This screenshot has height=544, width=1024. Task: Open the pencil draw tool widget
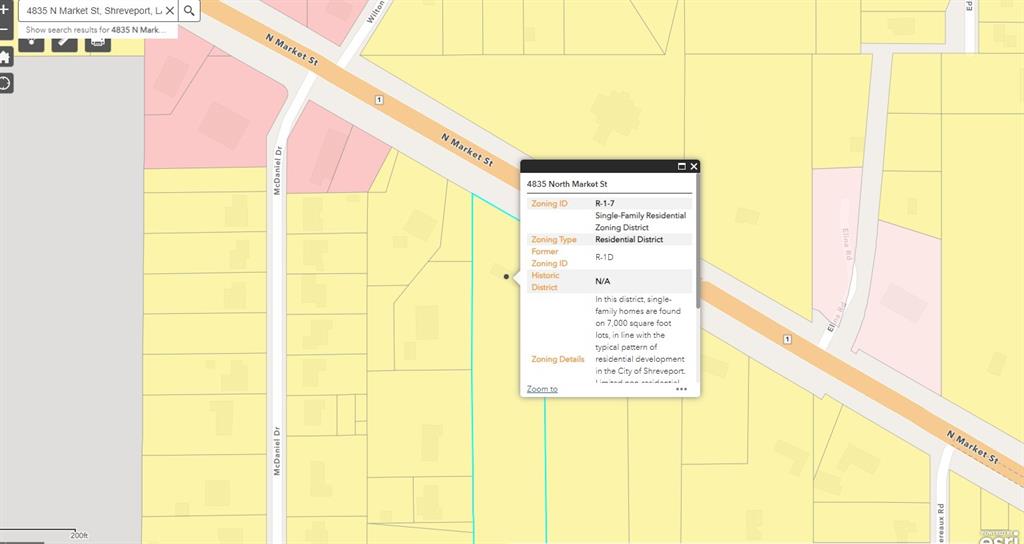(x=64, y=43)
